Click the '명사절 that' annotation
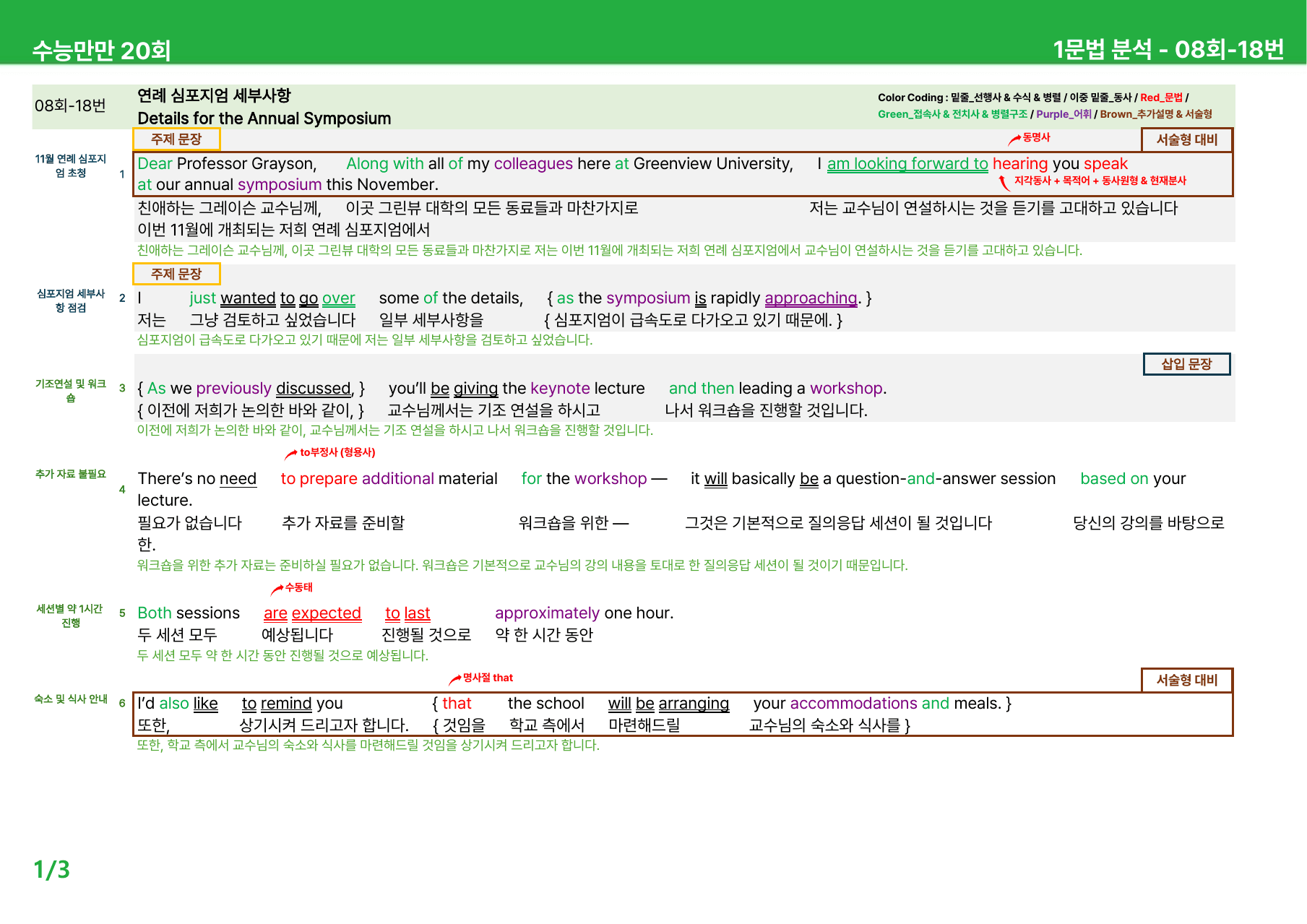The width and height of the screenshot is (1307, 924). pos(488,678)
